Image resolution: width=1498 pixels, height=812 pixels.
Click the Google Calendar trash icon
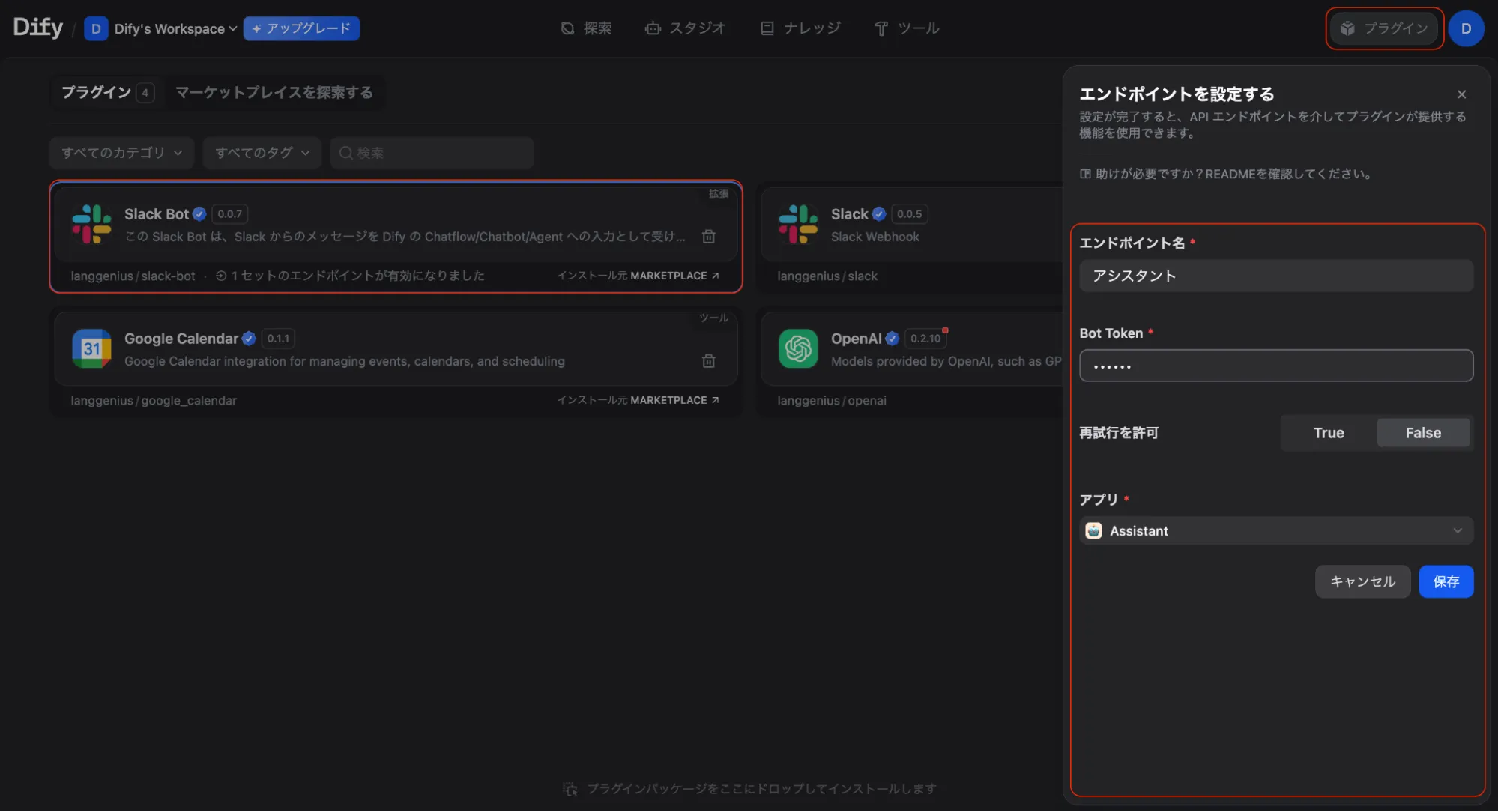click(x=708, y=361)
